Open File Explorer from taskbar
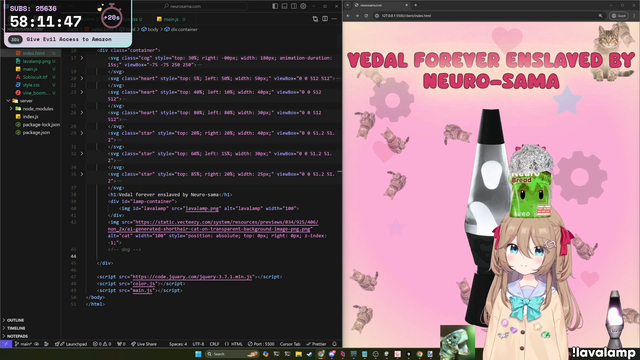The image size is (640, 360). 298,354
